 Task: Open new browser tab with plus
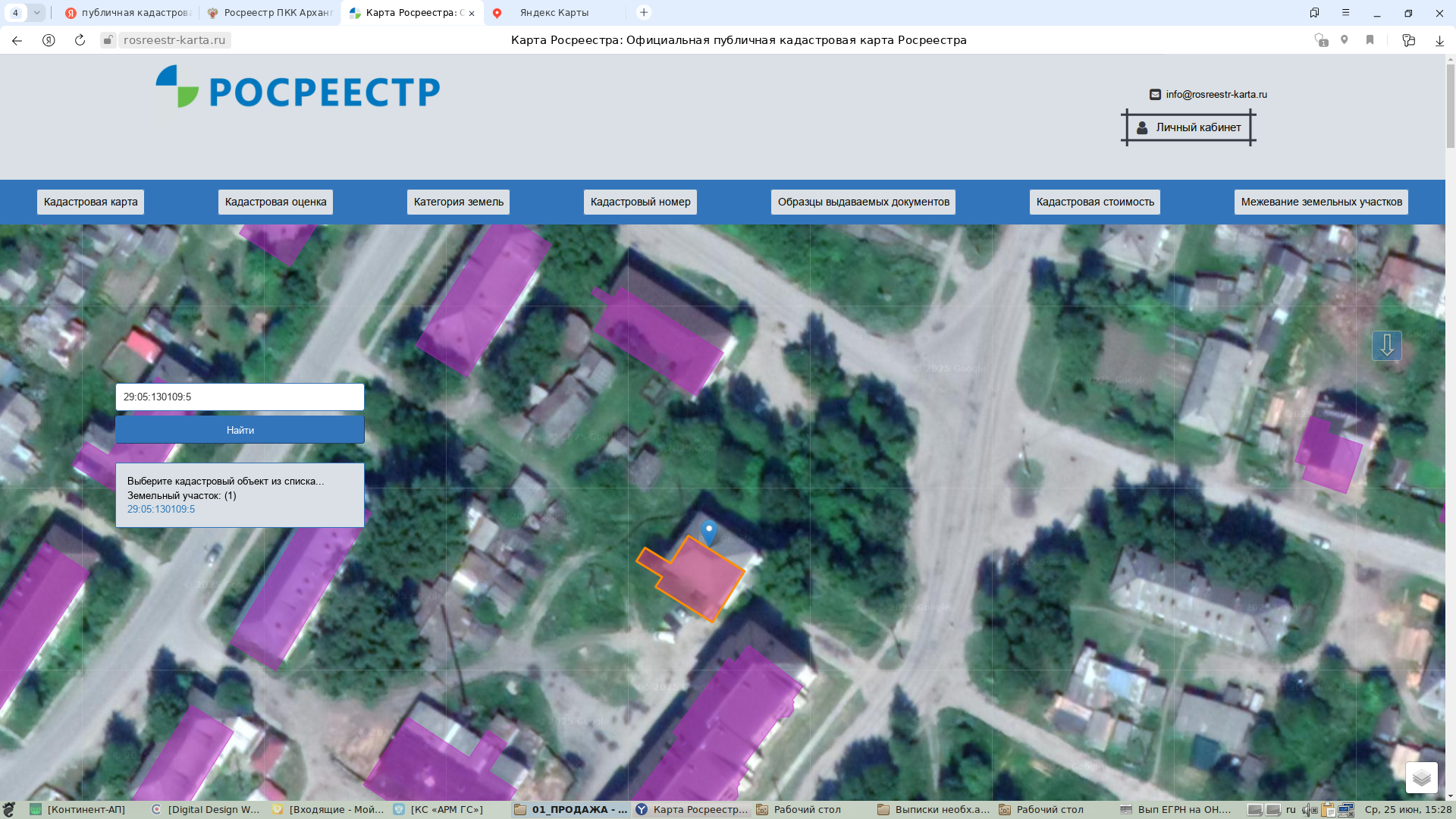(x=644, y=12)
